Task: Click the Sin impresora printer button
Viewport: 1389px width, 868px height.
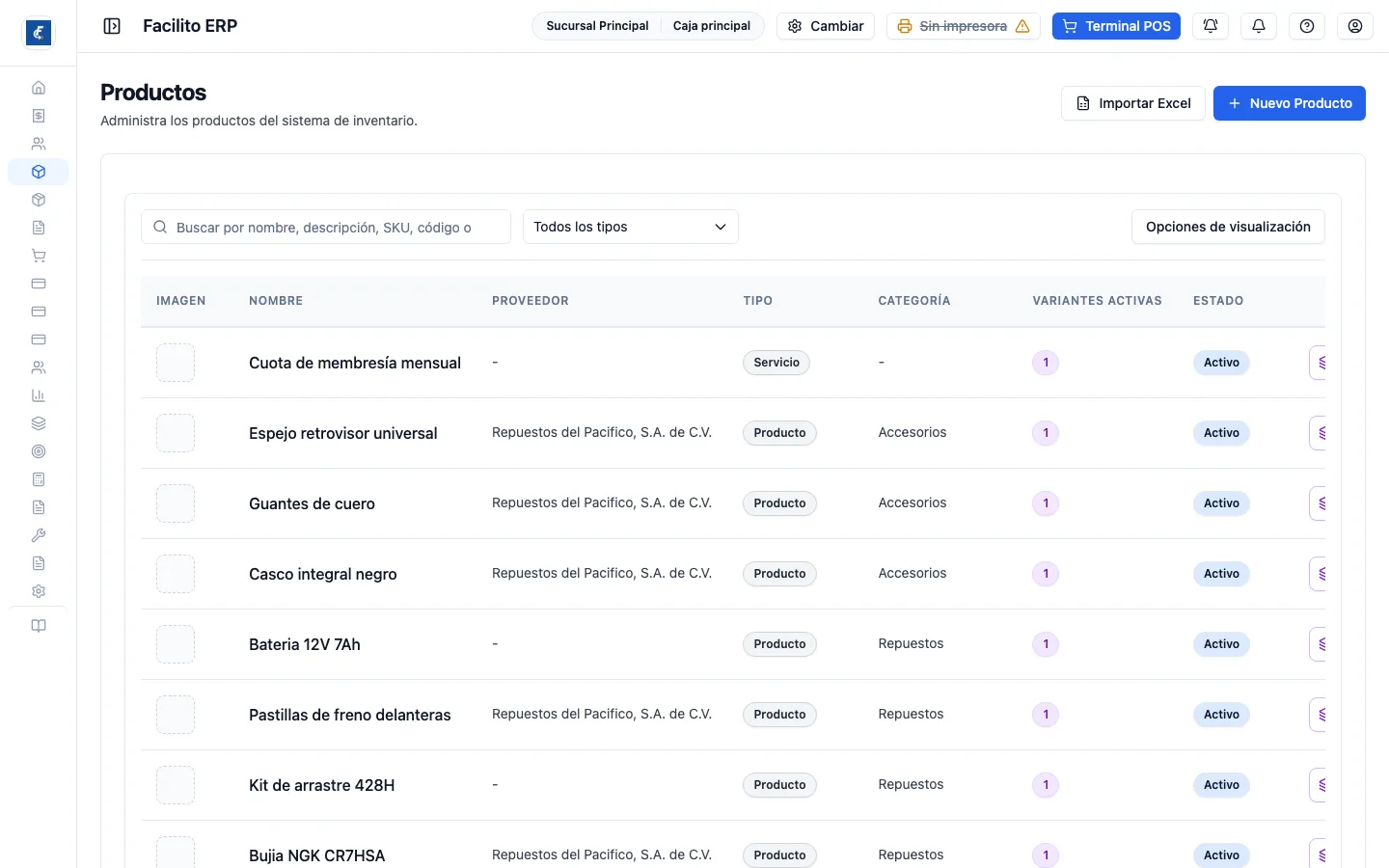Action: coord(963,26)
